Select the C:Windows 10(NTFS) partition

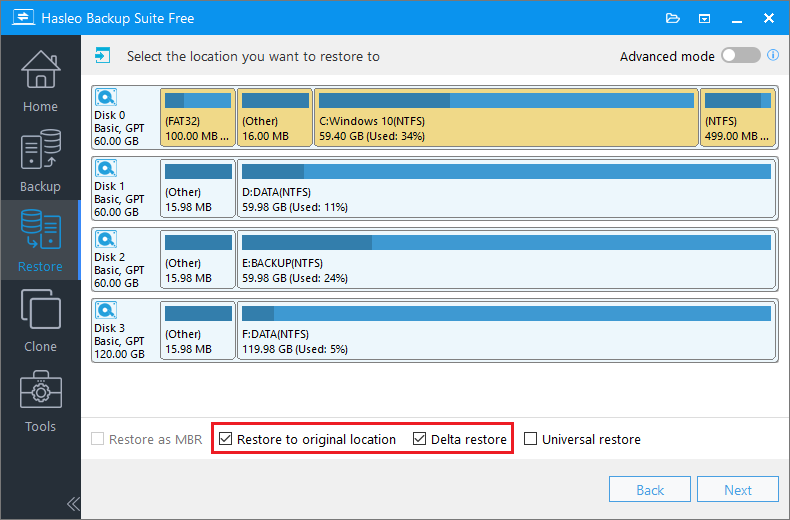[x=505, y=118]
